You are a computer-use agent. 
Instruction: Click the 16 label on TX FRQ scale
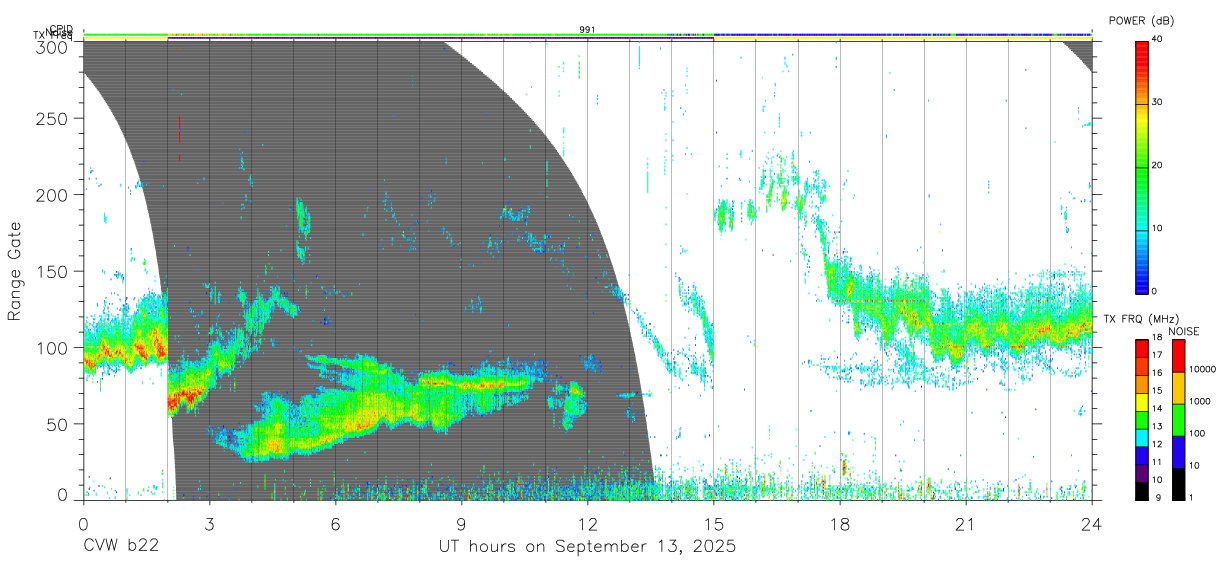[x=1156, y=373]
